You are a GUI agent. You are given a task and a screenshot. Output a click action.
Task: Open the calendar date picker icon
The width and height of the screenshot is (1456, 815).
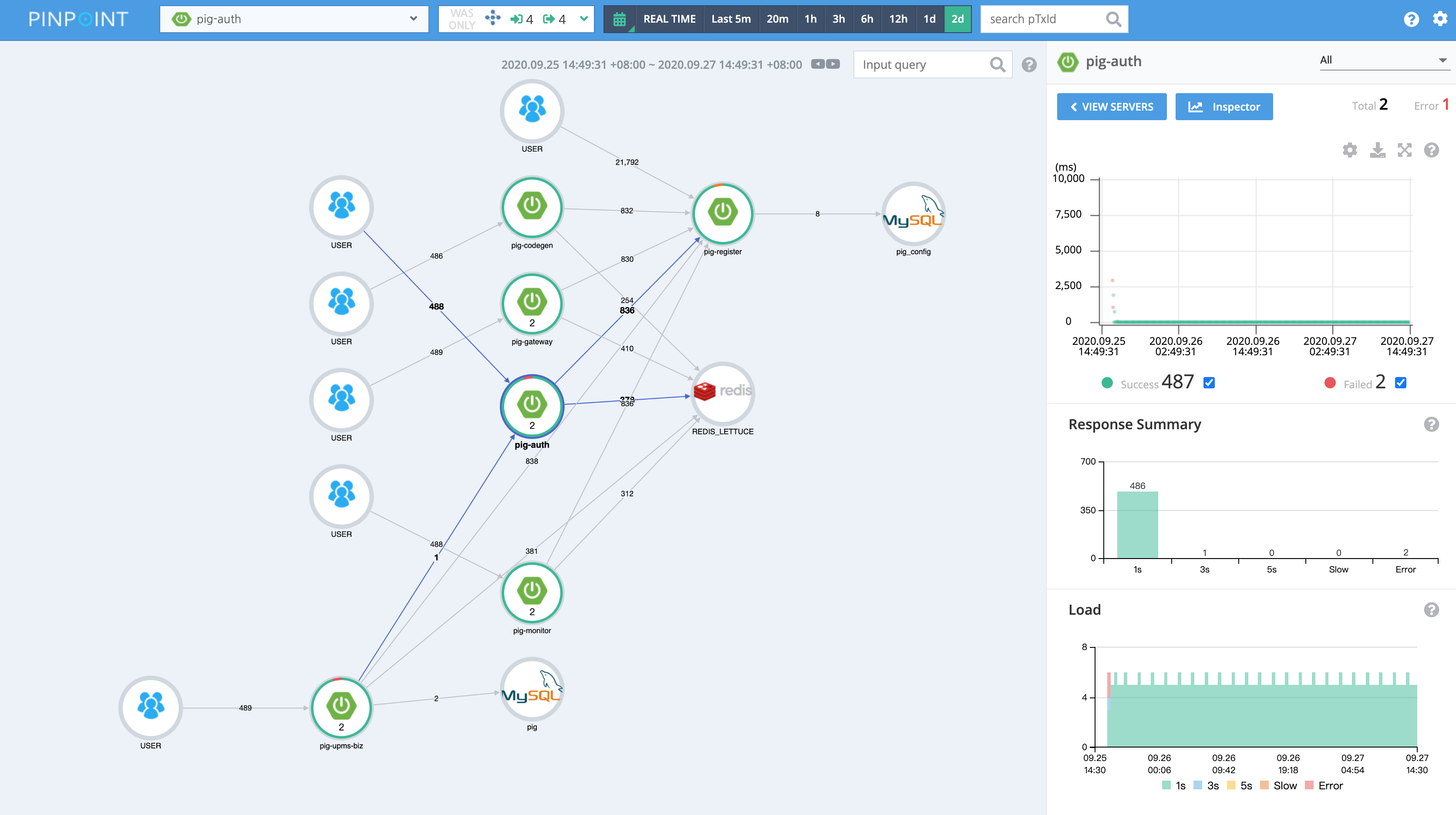620,19
